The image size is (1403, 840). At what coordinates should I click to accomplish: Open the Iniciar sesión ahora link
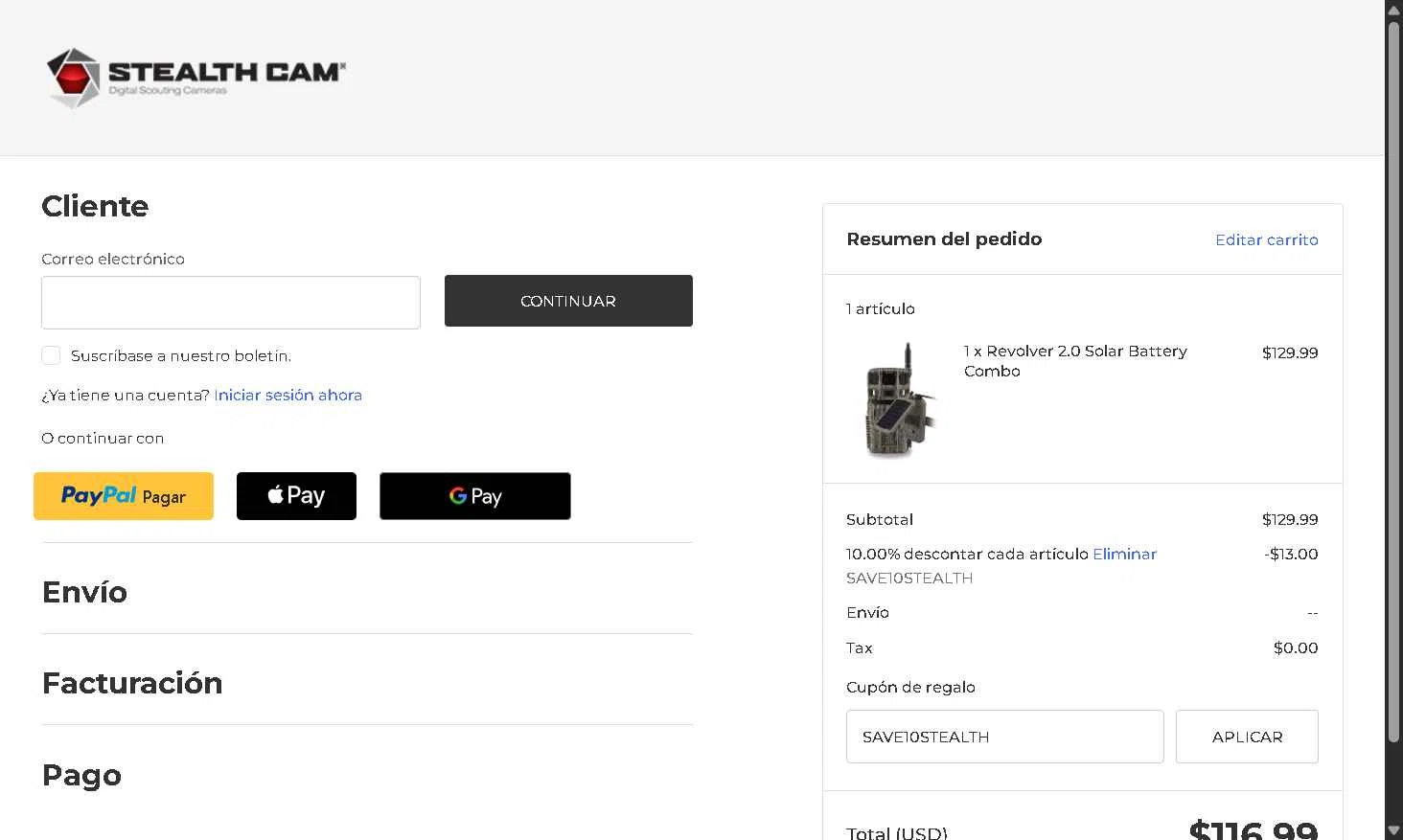[x=287, y=395]
